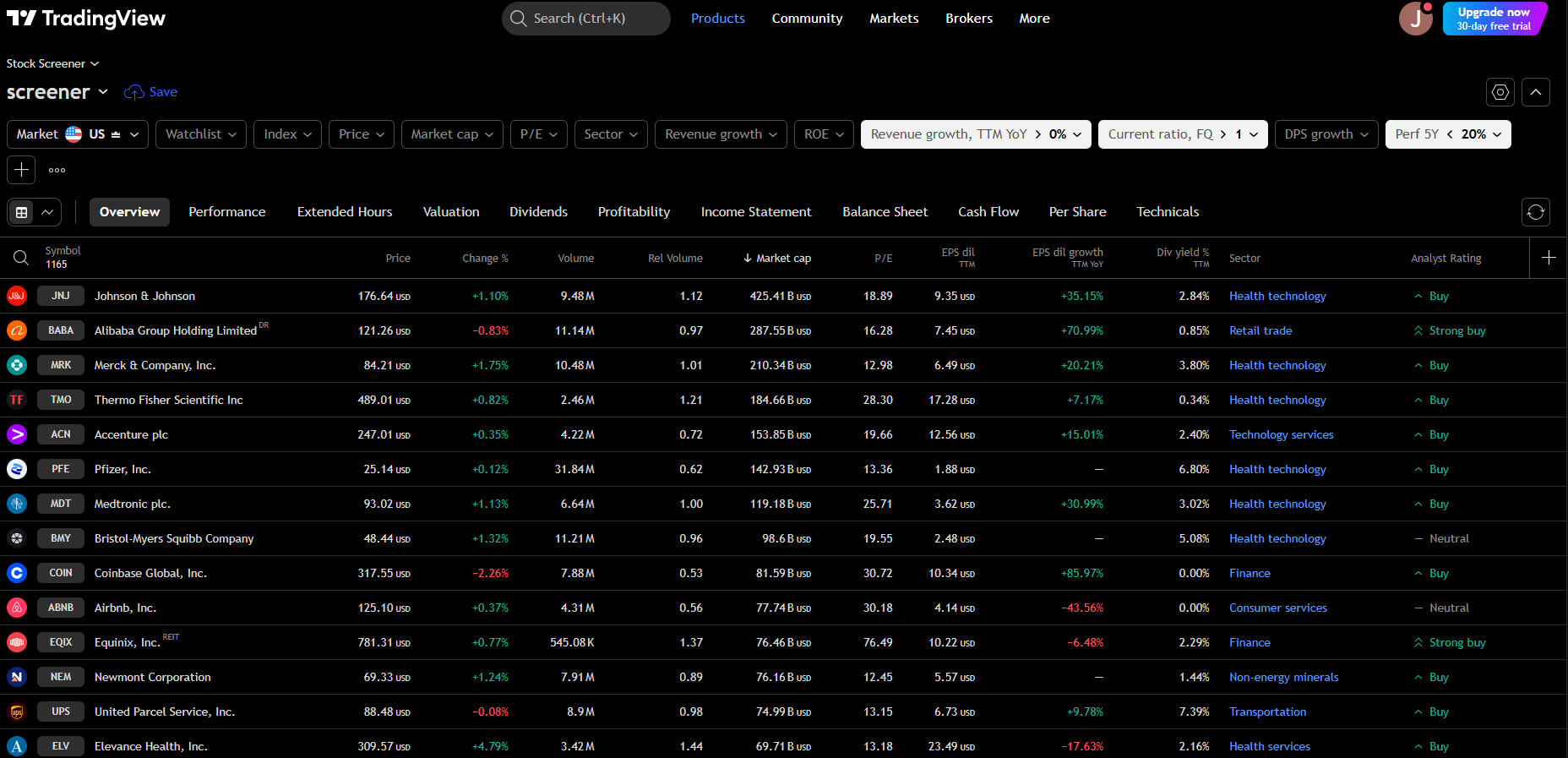Click the Upgrade now button
The height and width of the screenshot is (758, 1568).
coord(1493,19)
